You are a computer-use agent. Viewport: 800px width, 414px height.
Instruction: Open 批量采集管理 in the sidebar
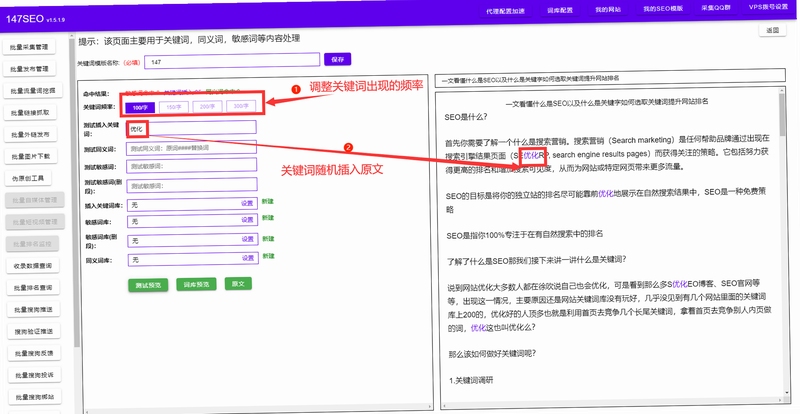pos(29,47)
